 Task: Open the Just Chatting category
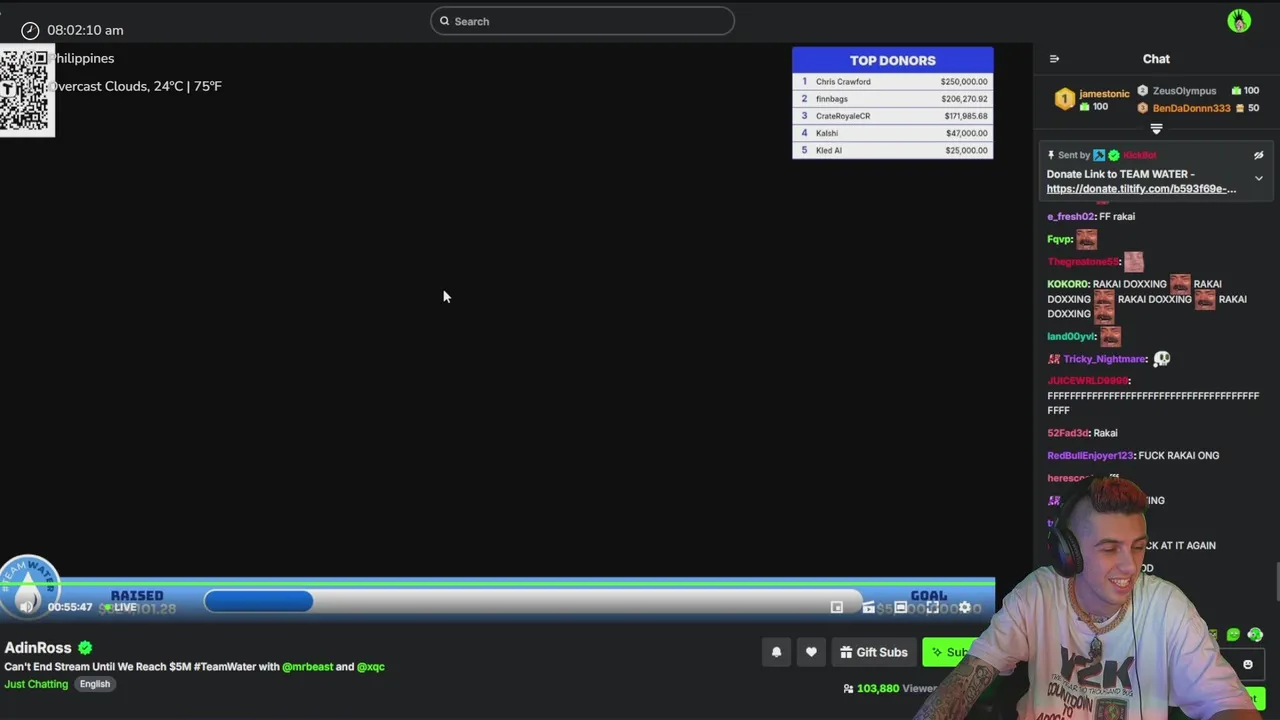point(36,684)
